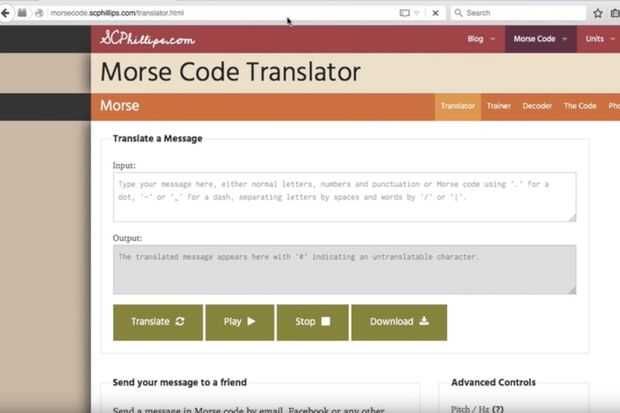Viewport: 620px width, 413px height.
Task: Toggle reader view icon in address bar
Action: pyautogui.click(x=405, y=13)
